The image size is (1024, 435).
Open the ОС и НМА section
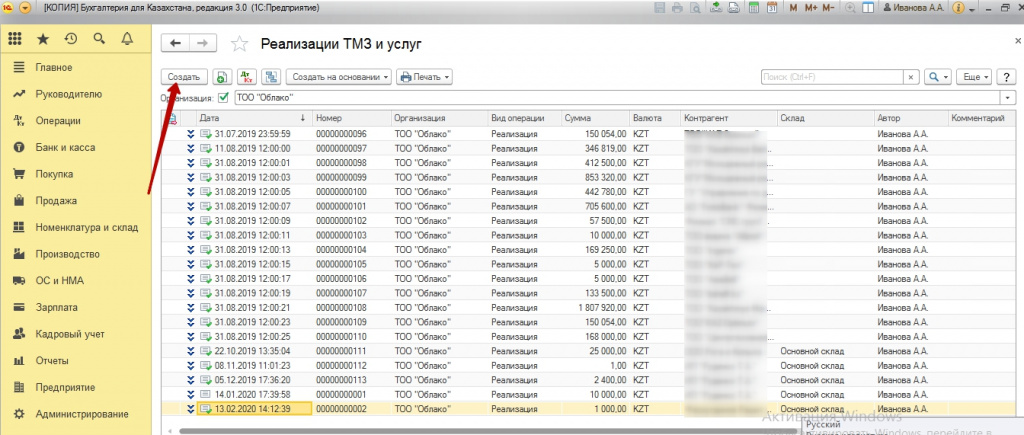[x=76, y=281]
